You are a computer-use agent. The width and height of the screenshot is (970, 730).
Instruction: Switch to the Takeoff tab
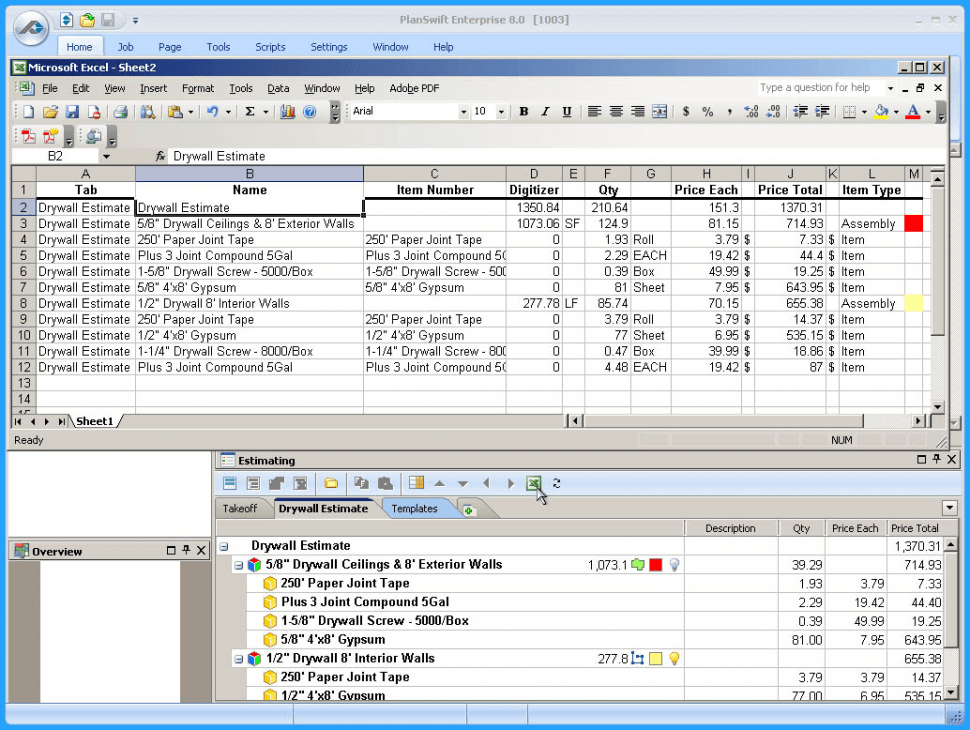(x=239, y=509)
